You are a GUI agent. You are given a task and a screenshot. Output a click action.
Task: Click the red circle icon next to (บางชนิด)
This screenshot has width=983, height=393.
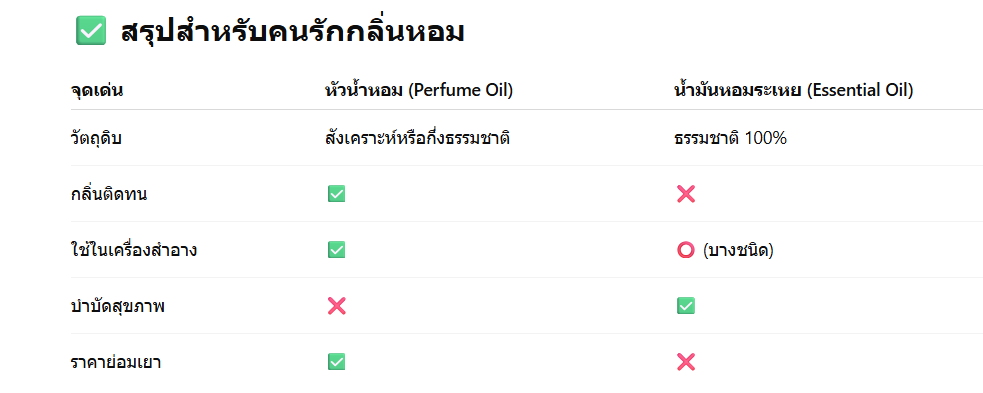686,250
